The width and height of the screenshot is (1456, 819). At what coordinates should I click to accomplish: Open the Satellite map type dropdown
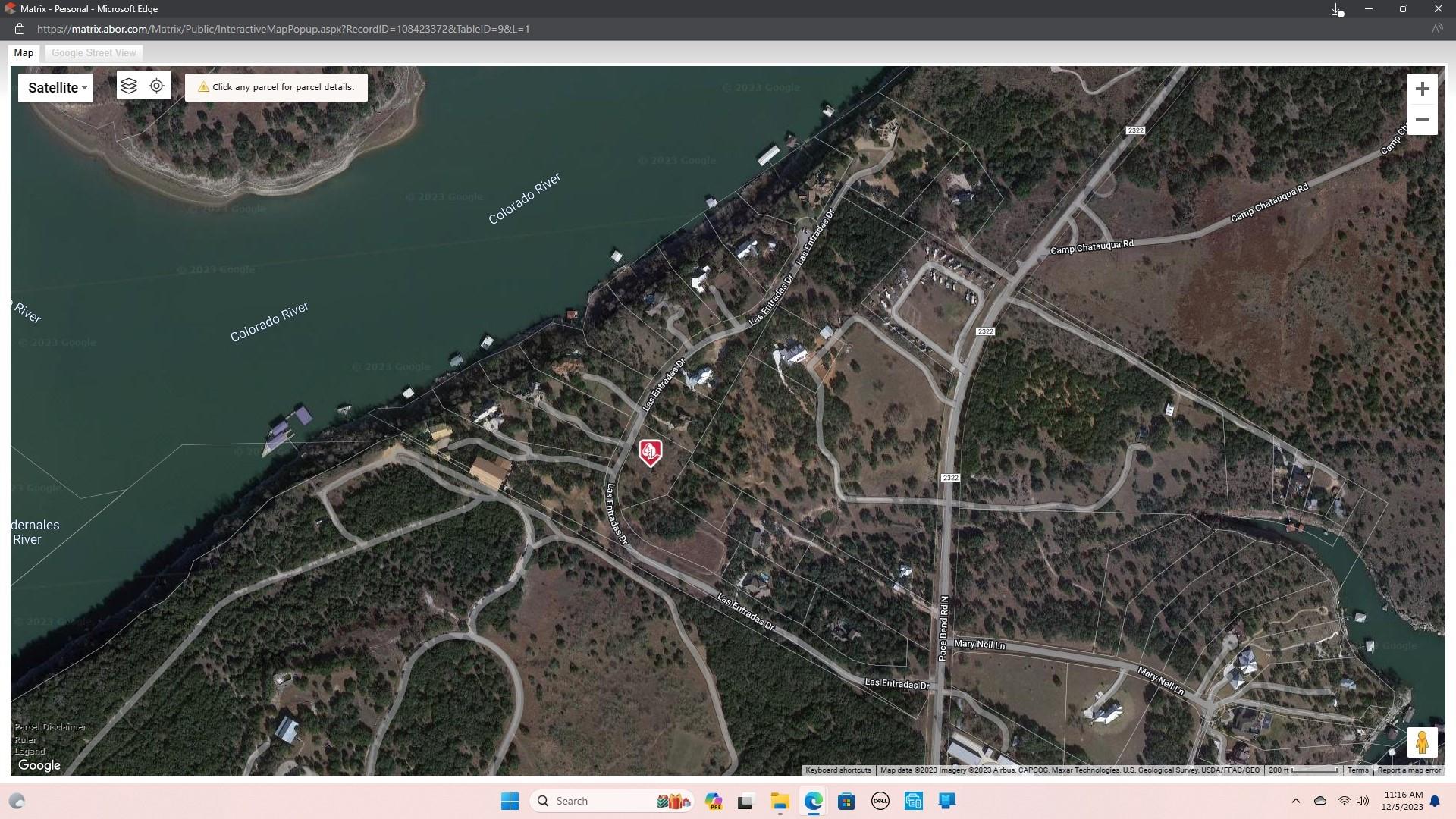56,88
